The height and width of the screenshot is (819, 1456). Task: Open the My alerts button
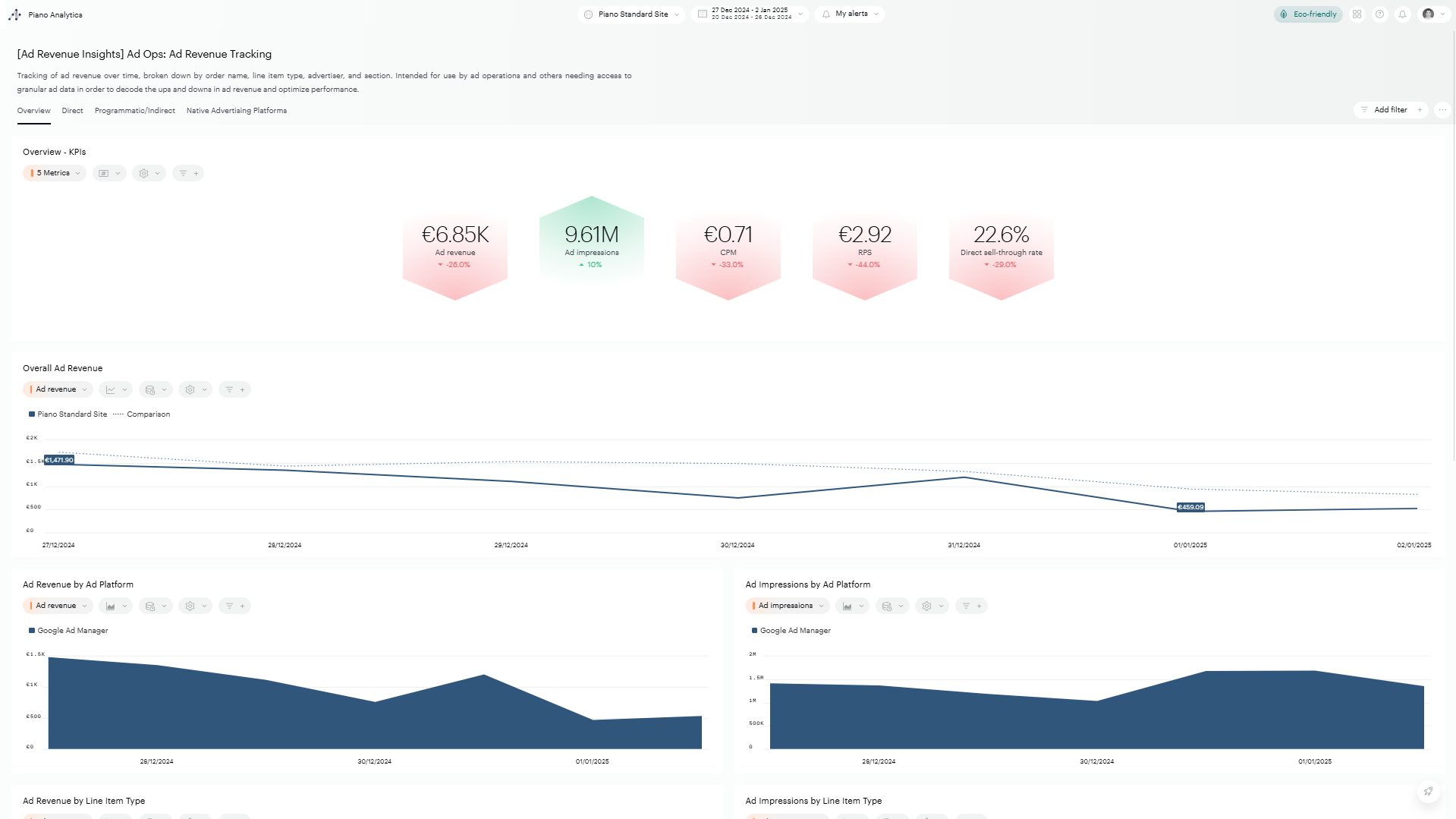point(850,14)
